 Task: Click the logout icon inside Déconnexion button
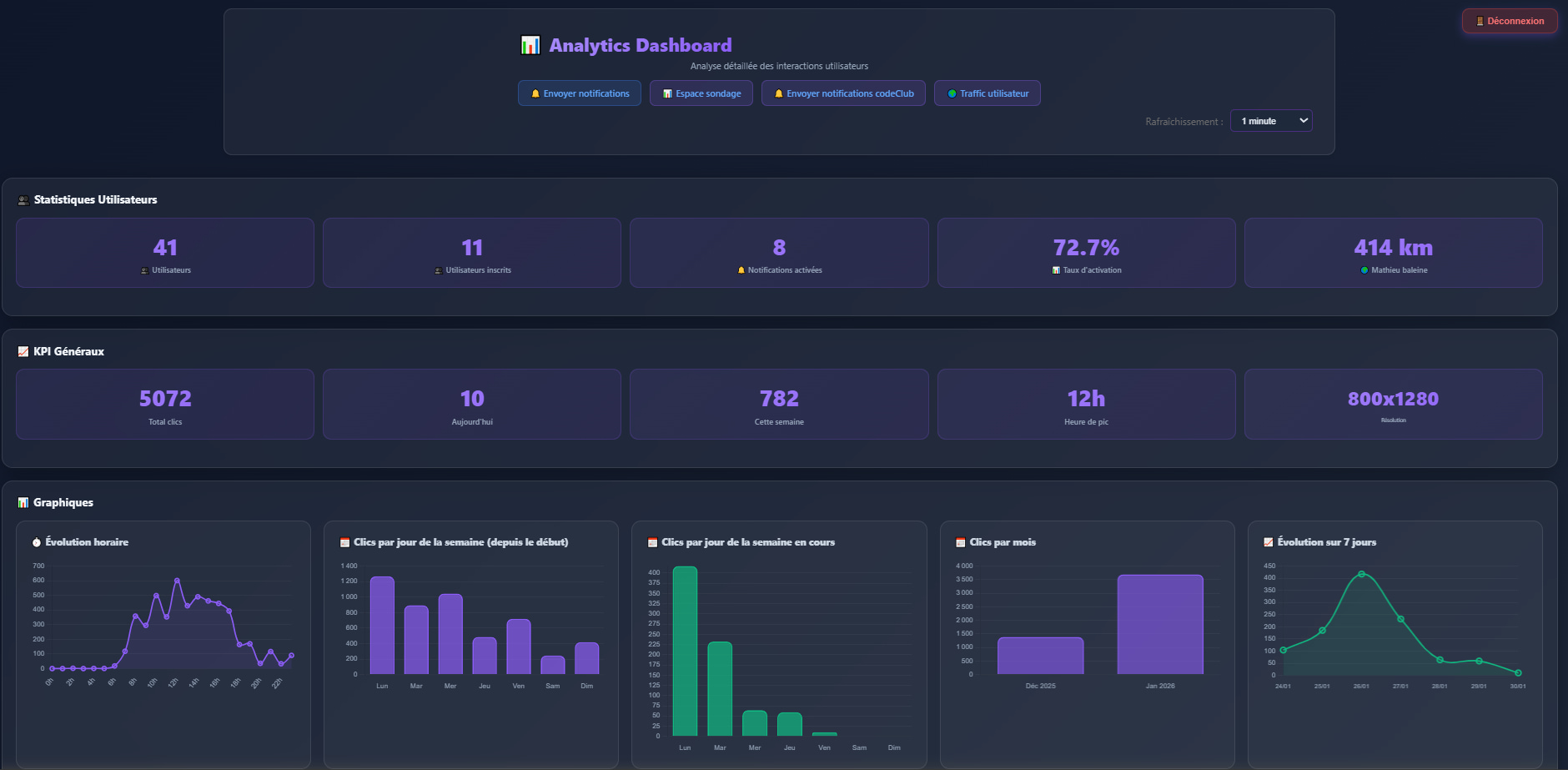tap(1480, 20)
